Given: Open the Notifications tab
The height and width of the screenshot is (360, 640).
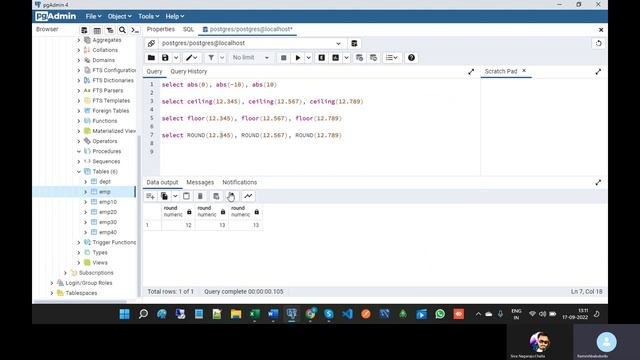Looking at the screenshot, I should point(240,182).
